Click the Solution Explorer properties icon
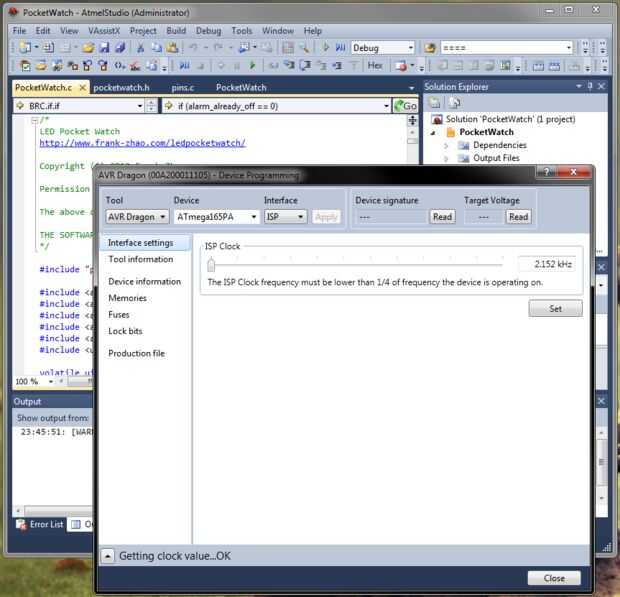The width and height of the screenshot is (620, 597). click(x=435, y=103)
